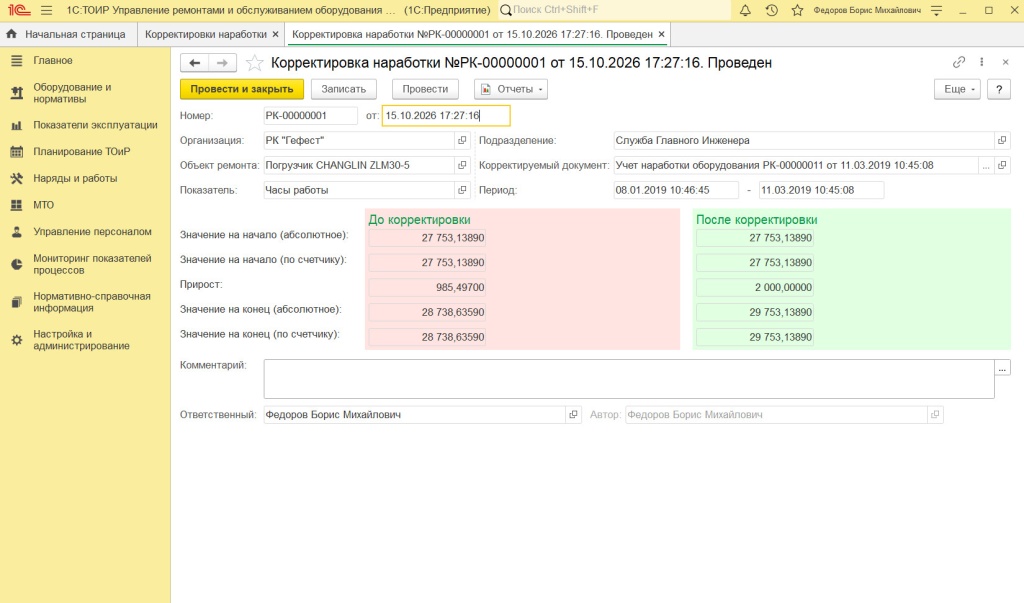Click the Записать button
Screen dimensions: 1024x603
[344, 89]
